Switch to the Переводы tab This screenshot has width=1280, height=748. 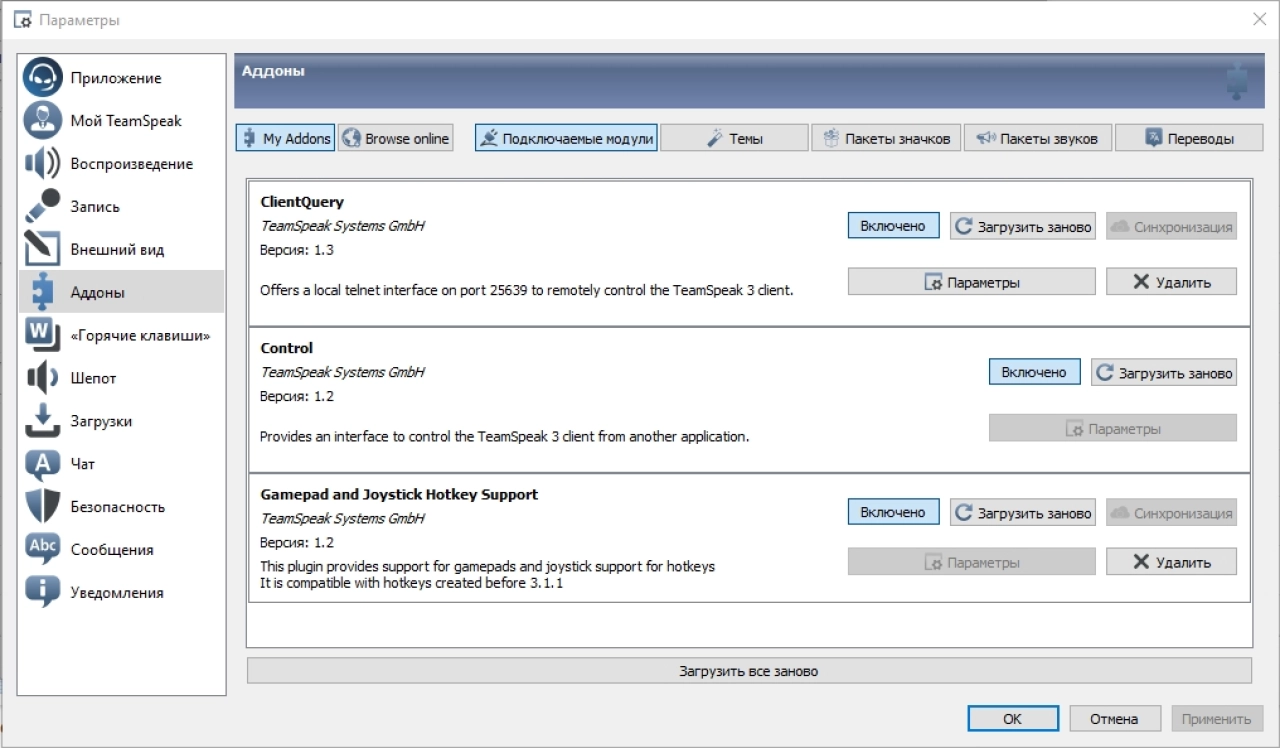coord(1189,138)
